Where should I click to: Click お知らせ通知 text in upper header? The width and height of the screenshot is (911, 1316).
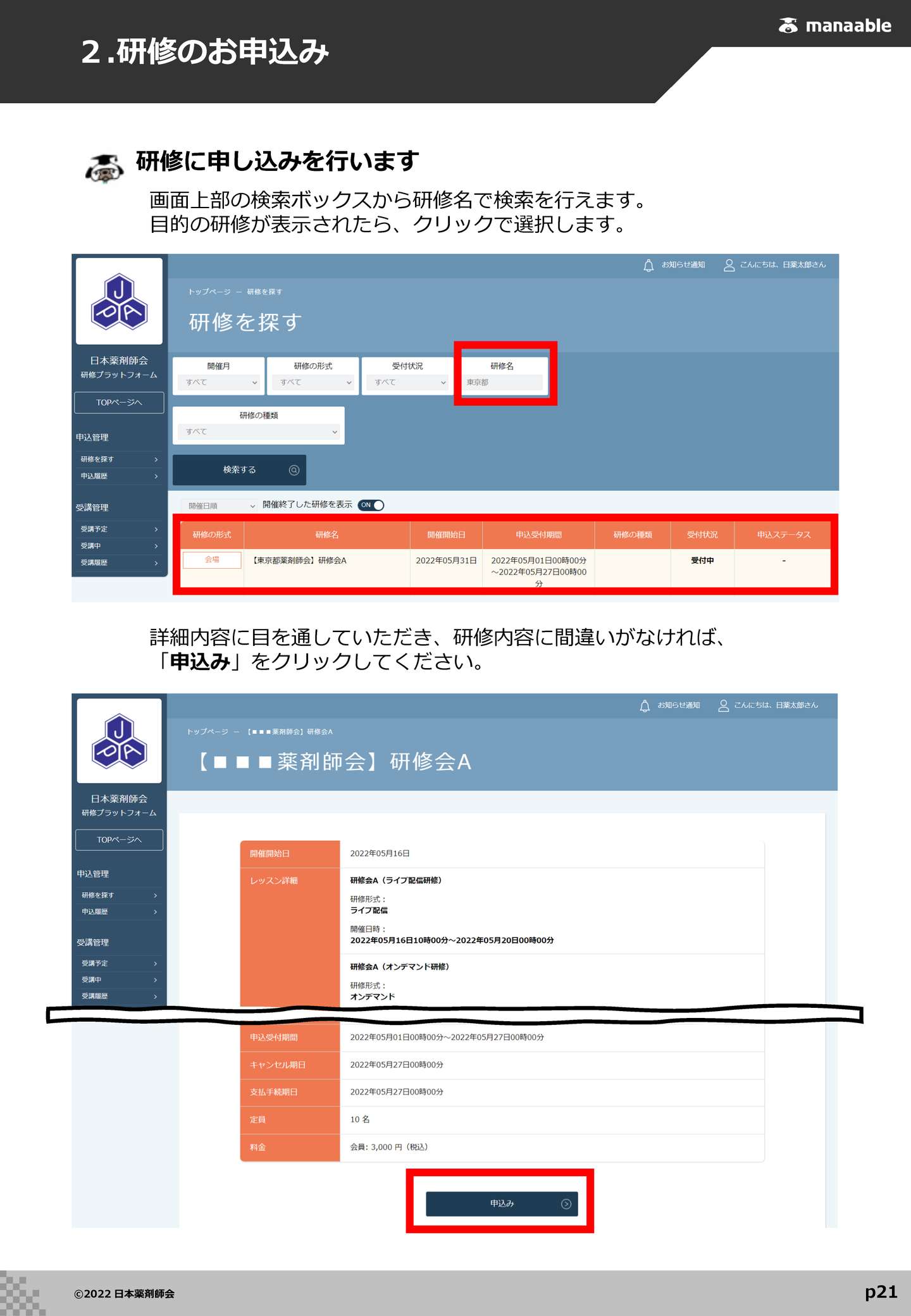point(683,264)
